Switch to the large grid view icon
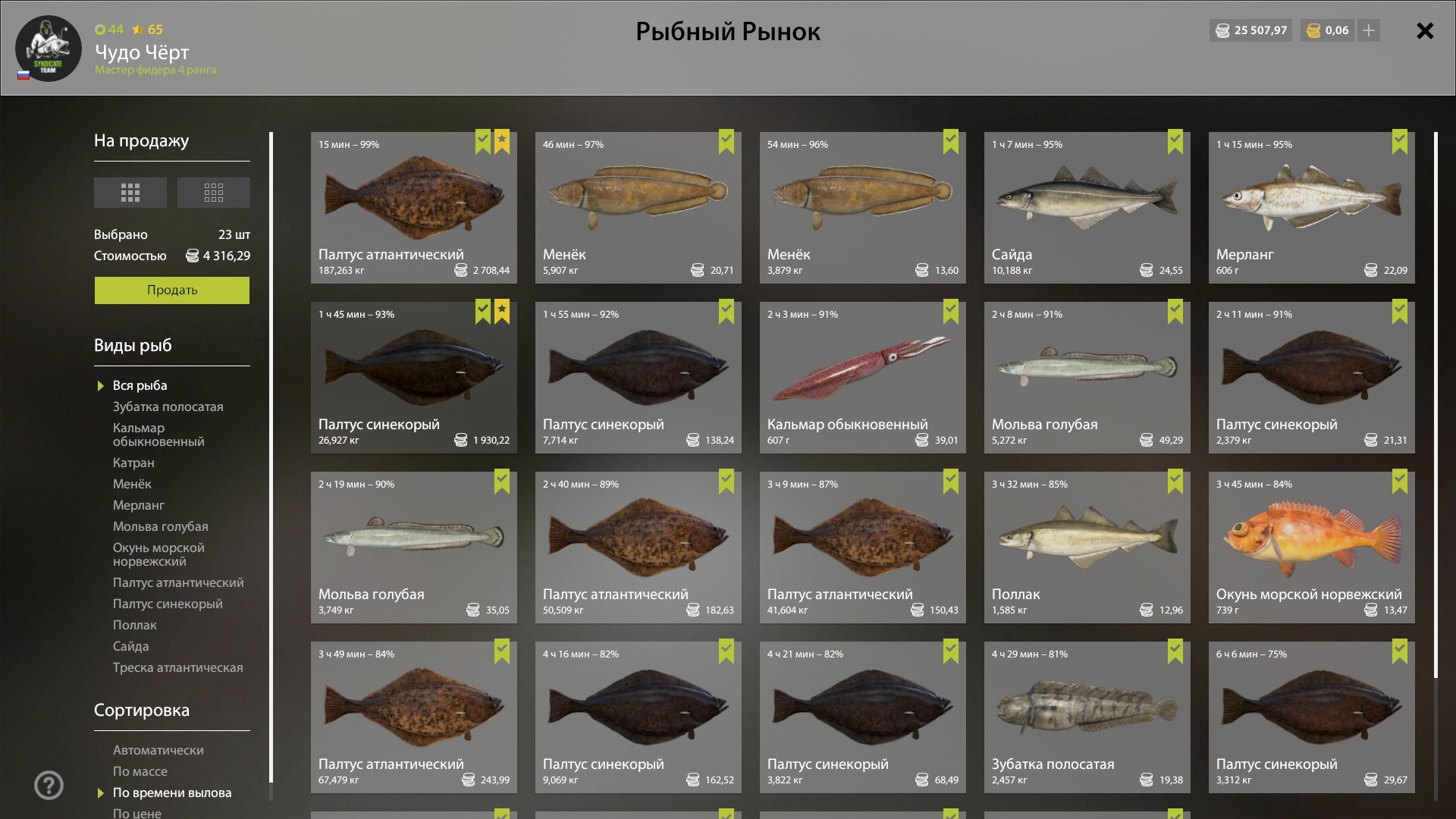This screenshot has height=819, width=1456. pos(130,193)
